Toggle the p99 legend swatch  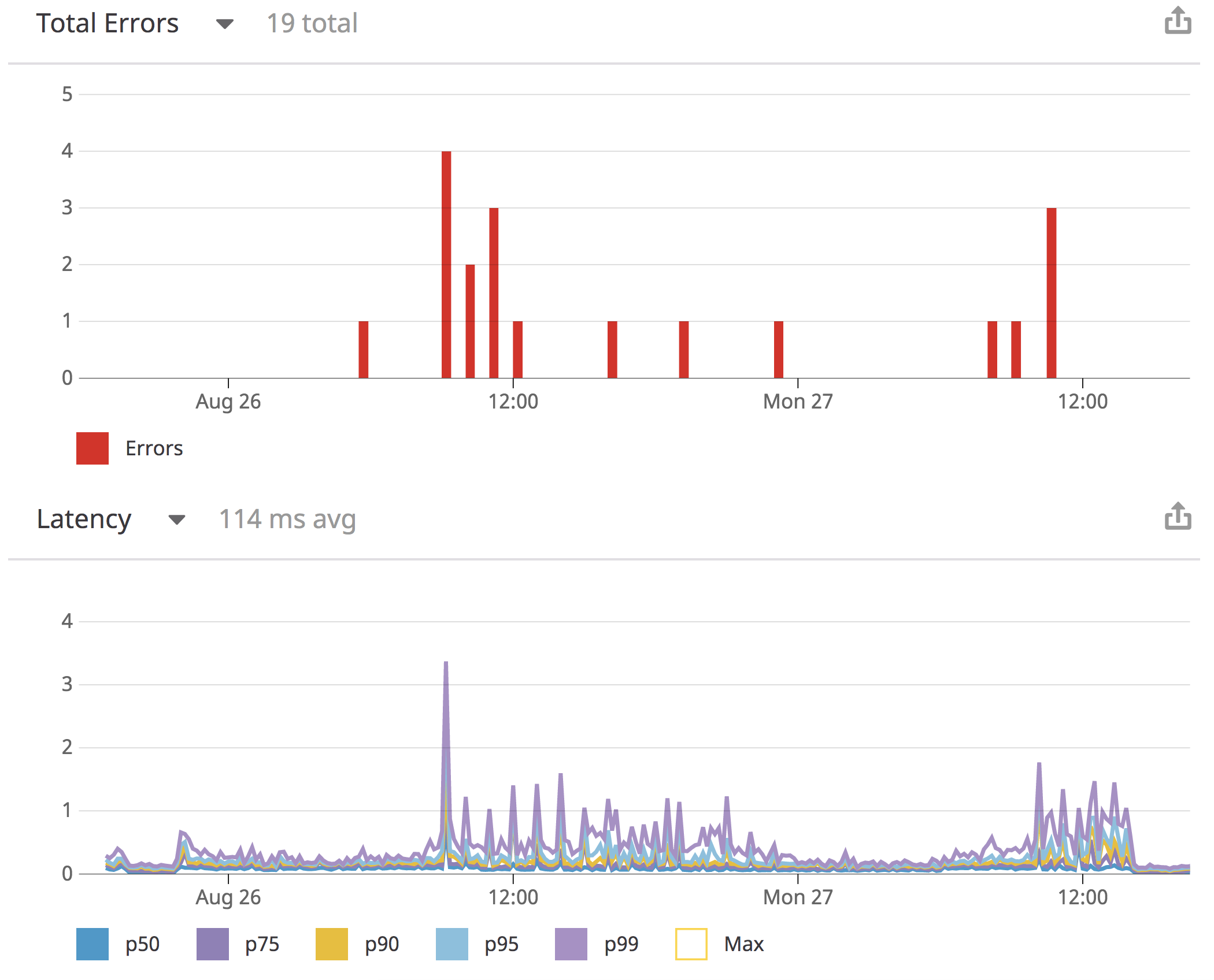pyautogui.click(x=571, y=944)
